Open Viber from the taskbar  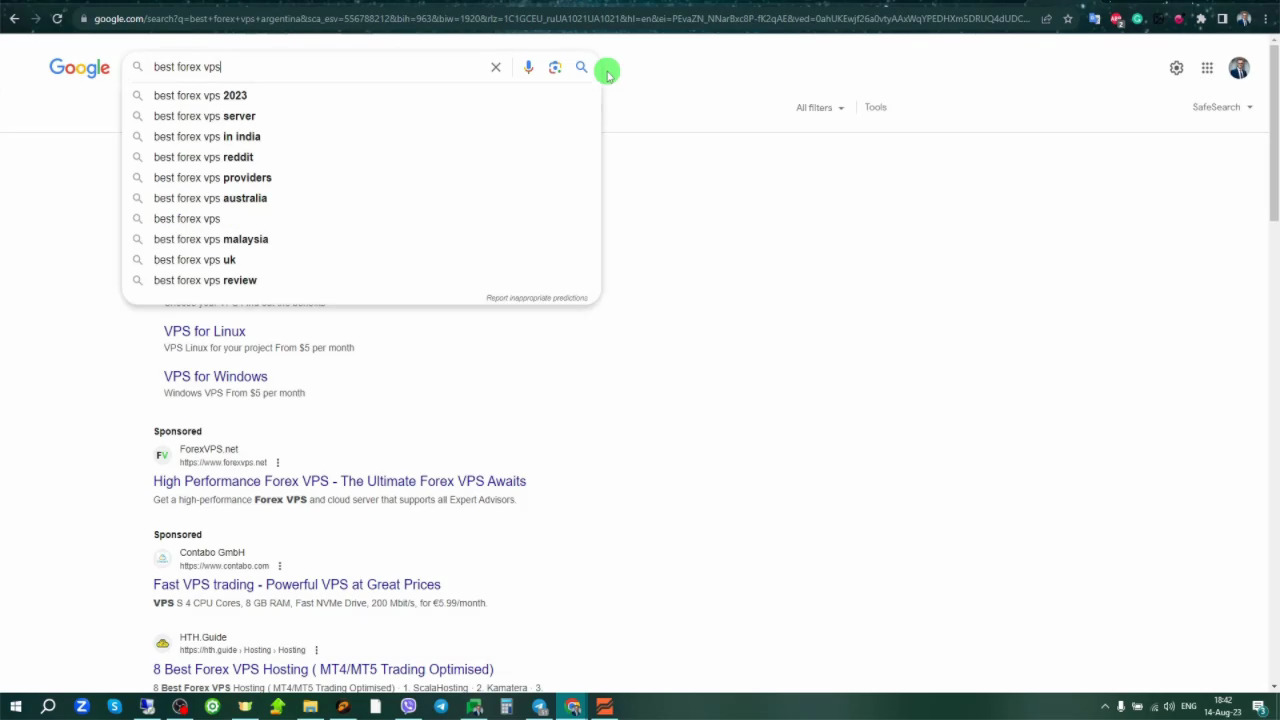[408, 707]
